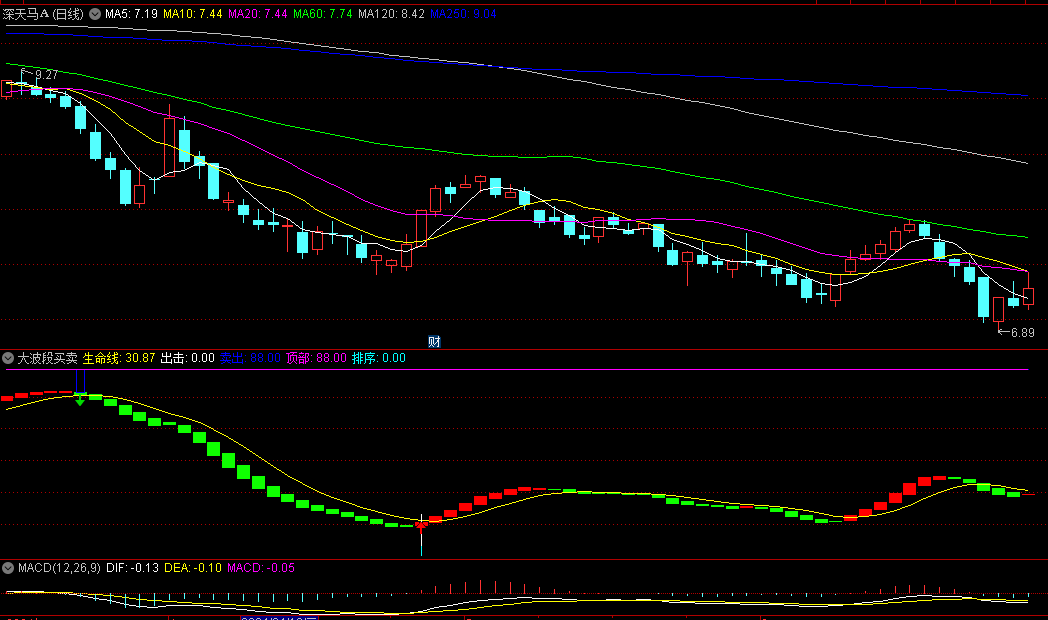This screenshot has width=1048, height=620.
Task: Click the DEA: -0.10 value
Action: (x=192, y=568)
